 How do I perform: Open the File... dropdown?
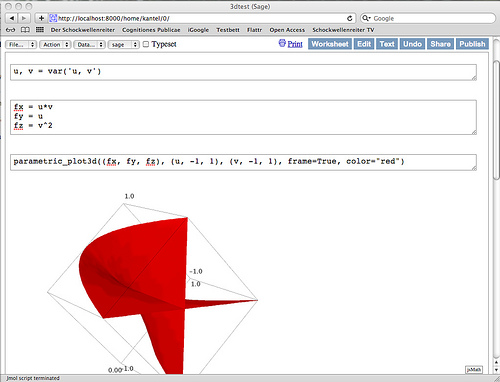pyautogui.click(x=21, y=44)
